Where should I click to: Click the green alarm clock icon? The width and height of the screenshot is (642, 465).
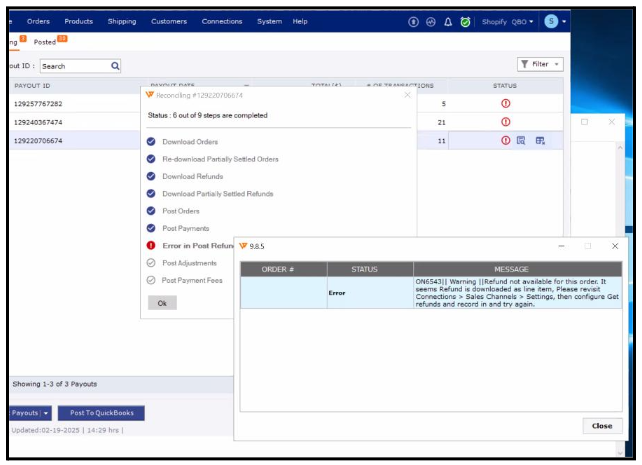pos(465,21)
